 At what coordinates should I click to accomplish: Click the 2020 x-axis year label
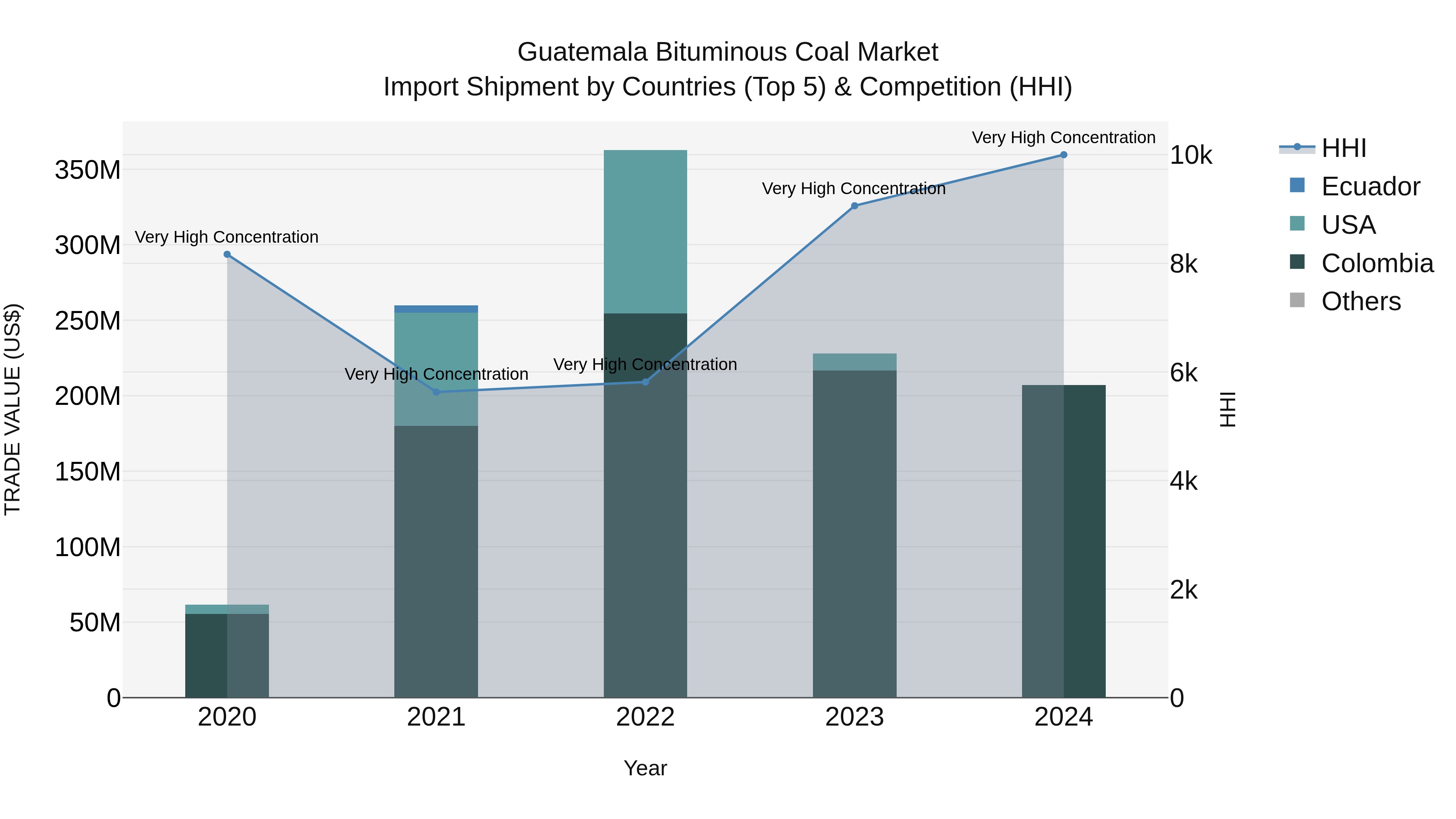click(227, 717)
